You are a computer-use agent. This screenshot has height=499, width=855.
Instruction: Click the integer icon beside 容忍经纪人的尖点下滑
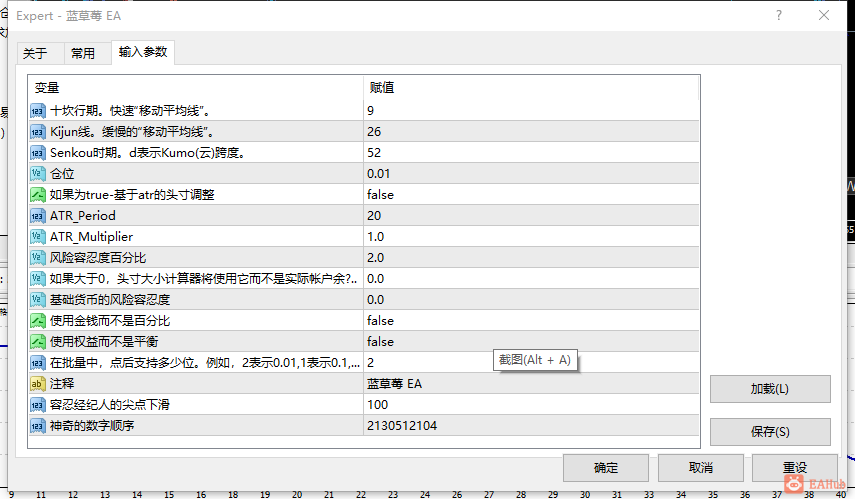pos(38,405)
